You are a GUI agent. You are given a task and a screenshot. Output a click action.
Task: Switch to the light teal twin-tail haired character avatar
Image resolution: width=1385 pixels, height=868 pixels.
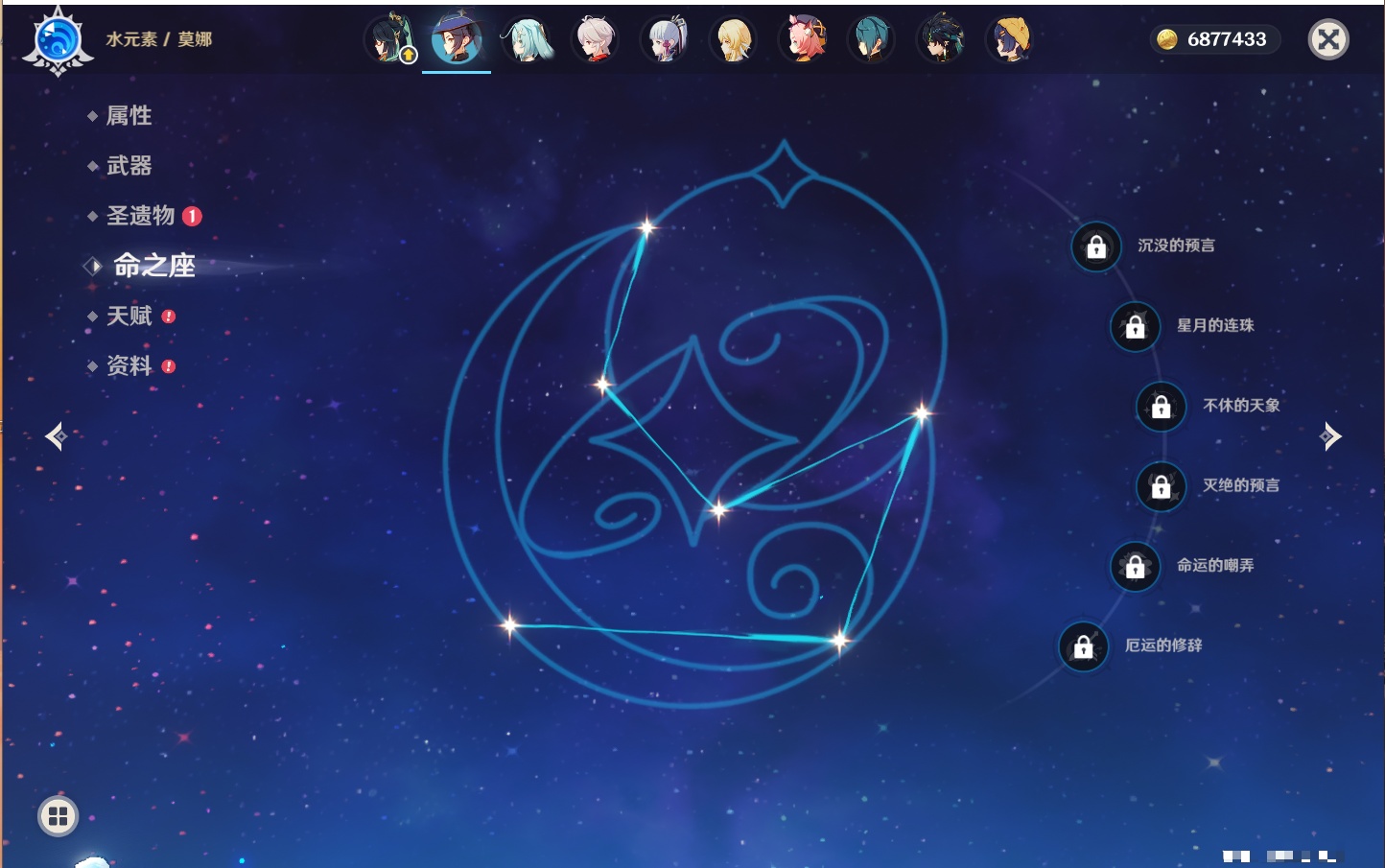(527, 39)
